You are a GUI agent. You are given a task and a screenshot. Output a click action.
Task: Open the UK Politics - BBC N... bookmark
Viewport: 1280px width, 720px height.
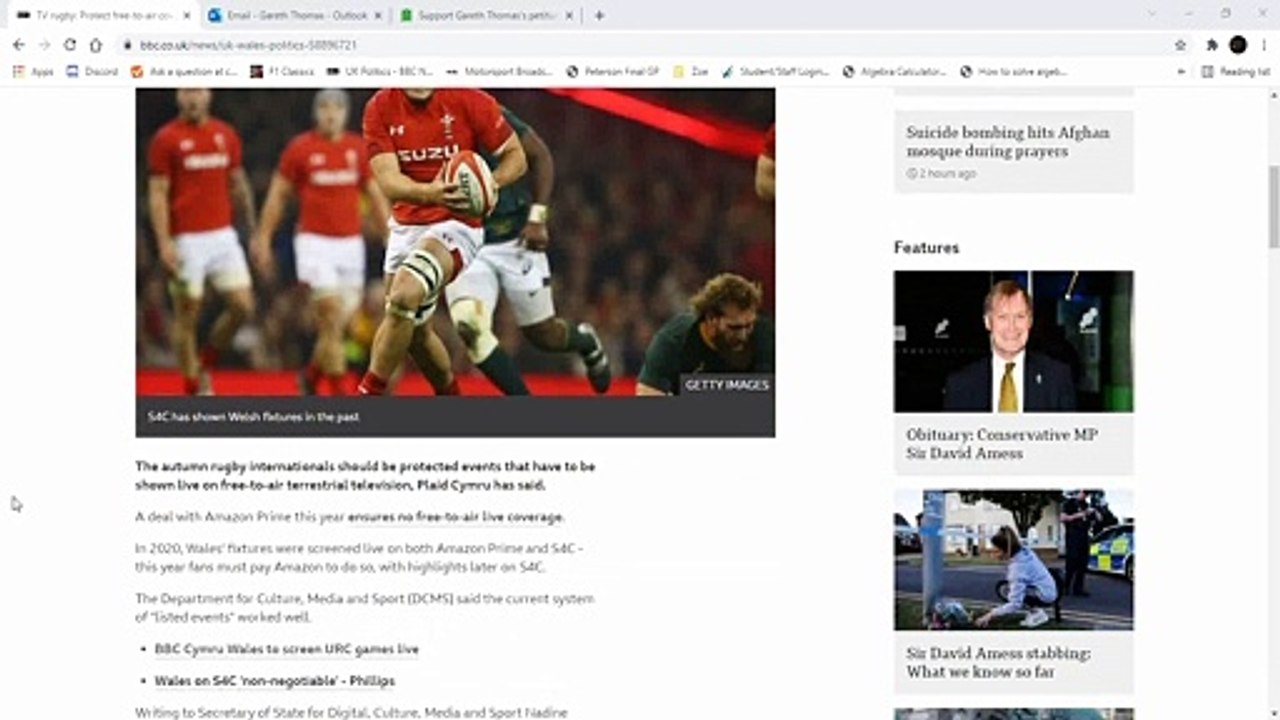pyautogui.click(x=380, y=72)
